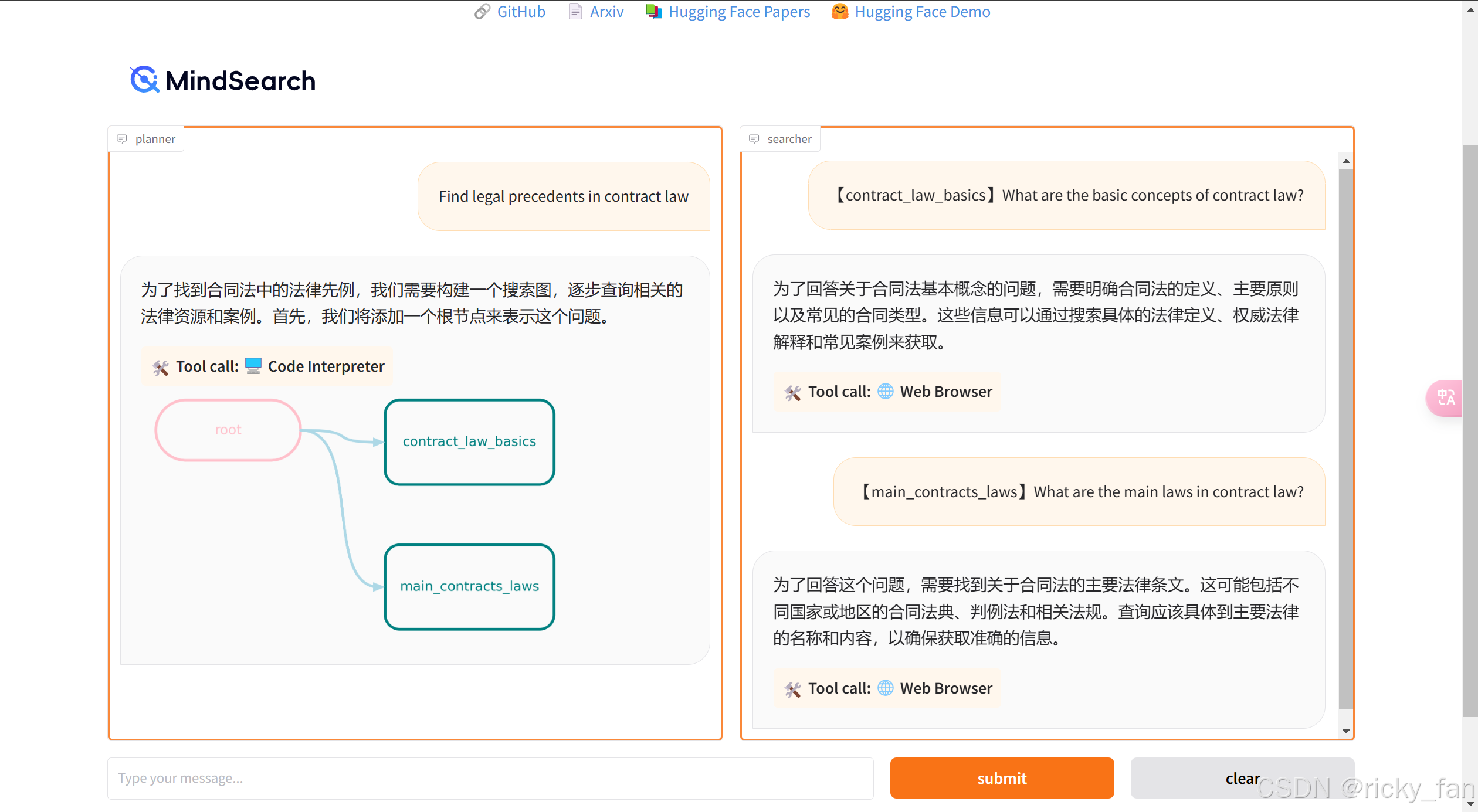Select the main_contracts_laws graph node
The height and width of the screenshot is (812, 1478).
coord(469,586)
